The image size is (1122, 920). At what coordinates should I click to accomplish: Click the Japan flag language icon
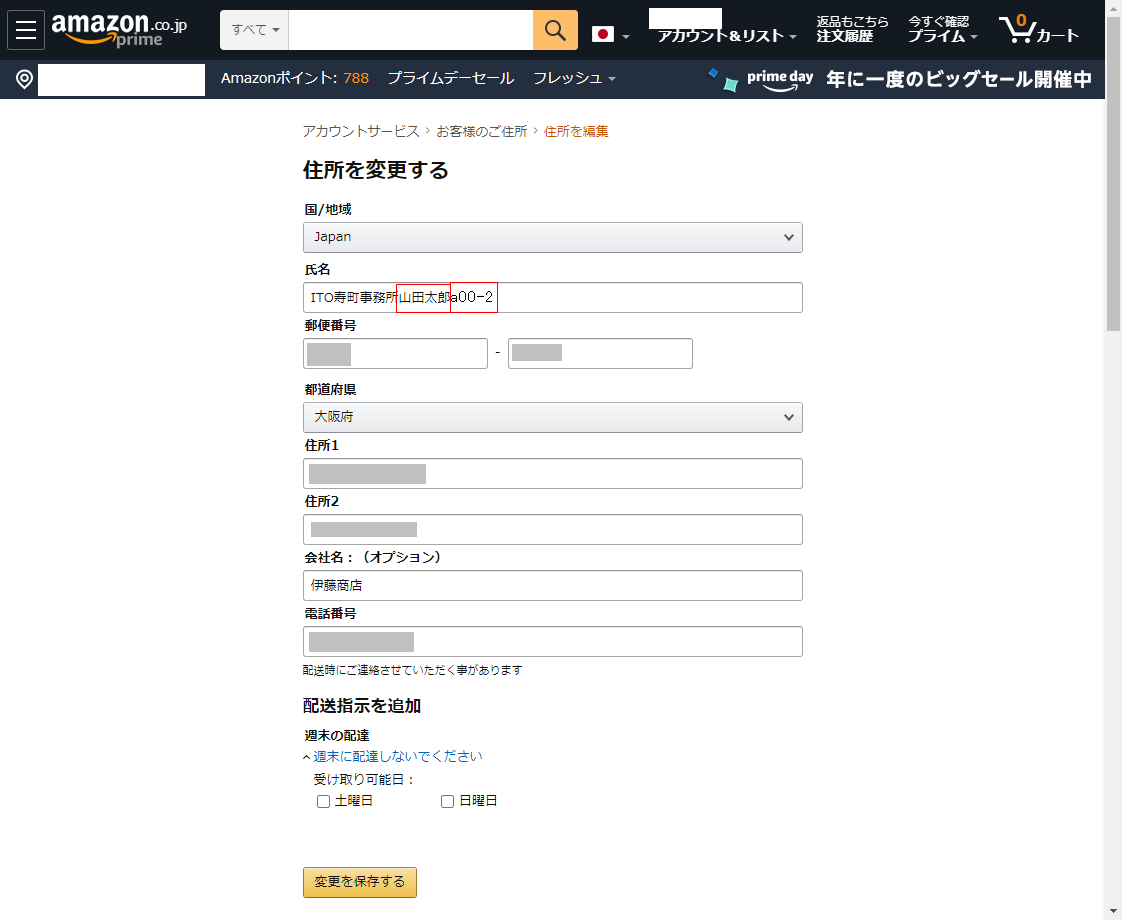(603, 35)
